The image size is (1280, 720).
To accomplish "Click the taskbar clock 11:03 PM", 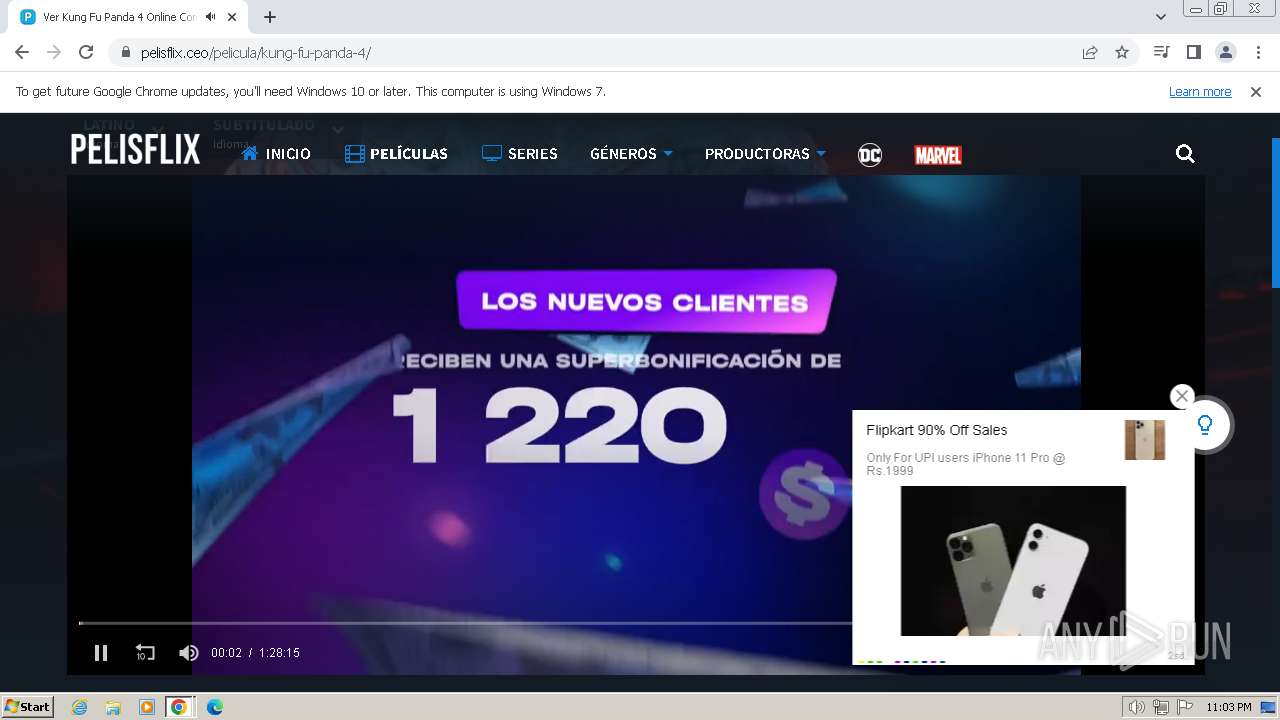I will [1229, 707].
